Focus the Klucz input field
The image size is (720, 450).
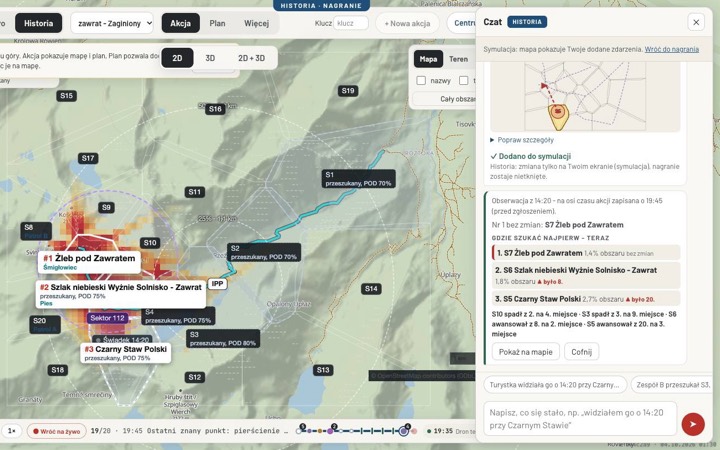pyautogui.click(x=350, y=23)
